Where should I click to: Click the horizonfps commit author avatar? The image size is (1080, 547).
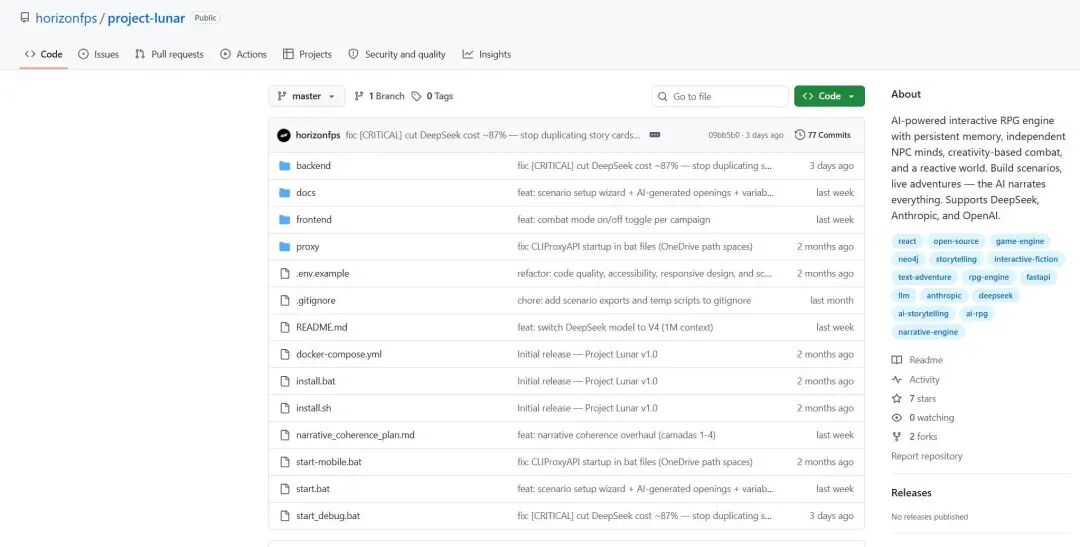284,135
